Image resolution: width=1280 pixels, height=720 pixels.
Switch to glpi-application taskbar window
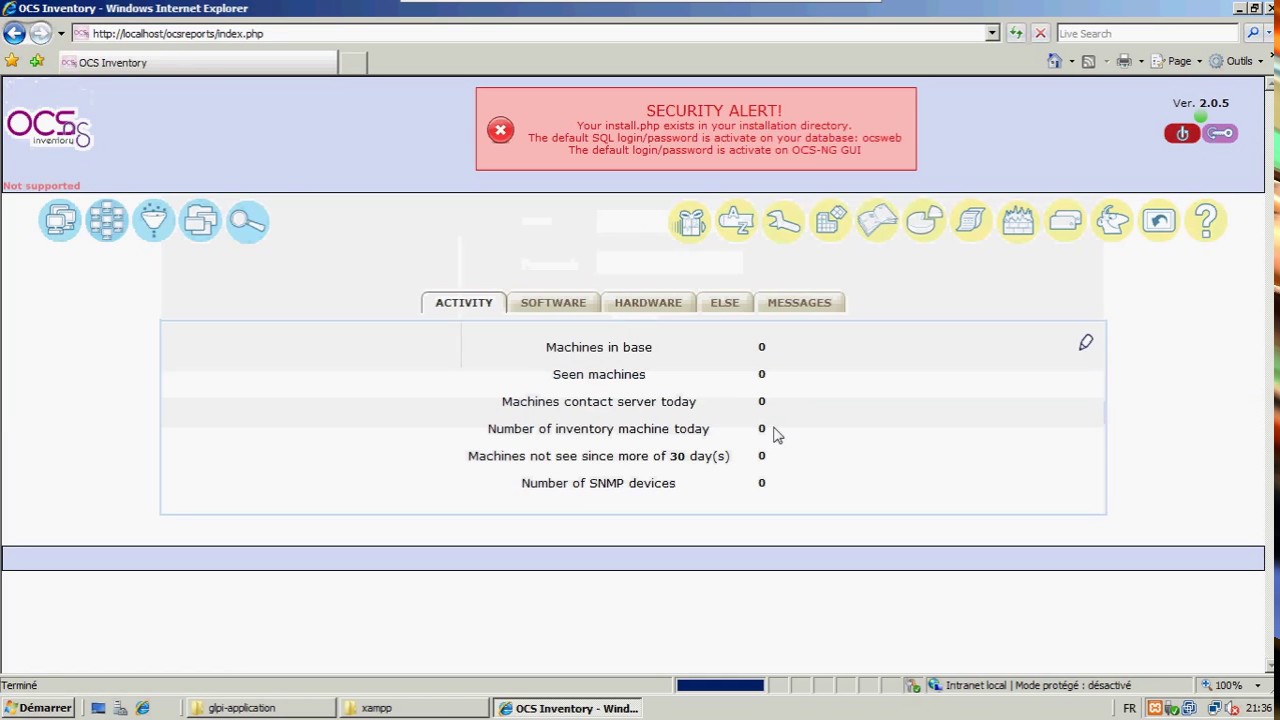(x=260, y=708)
